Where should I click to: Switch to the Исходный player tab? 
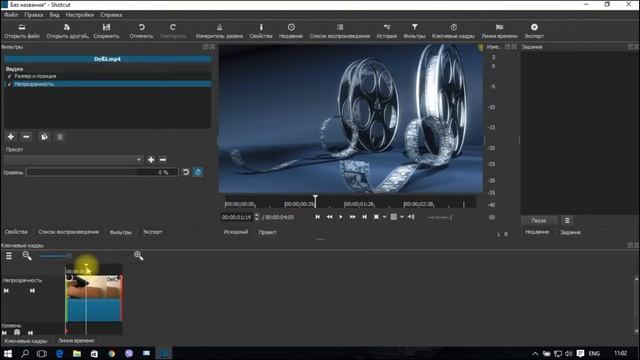coord(236,232)
